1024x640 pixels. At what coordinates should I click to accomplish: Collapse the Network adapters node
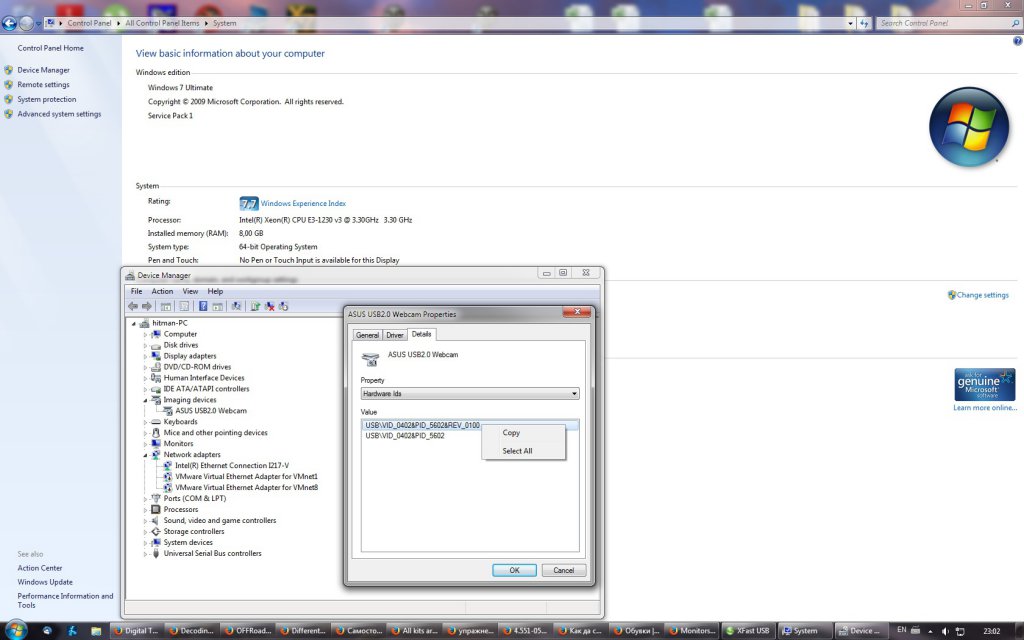[145, 455]
